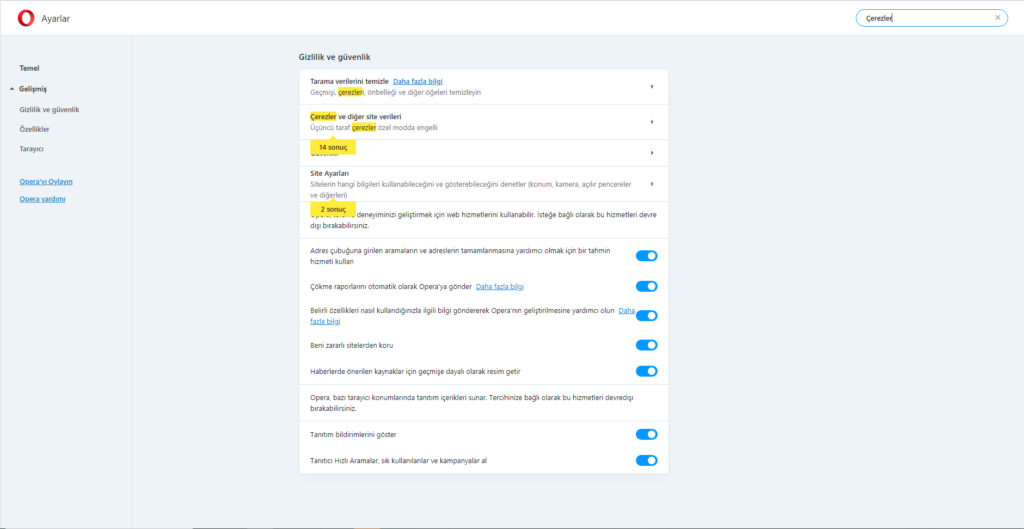Toggle Tanıtıcı Hızlı Aramalar switch
The image size is (1024, 529).
pos(646,460)
